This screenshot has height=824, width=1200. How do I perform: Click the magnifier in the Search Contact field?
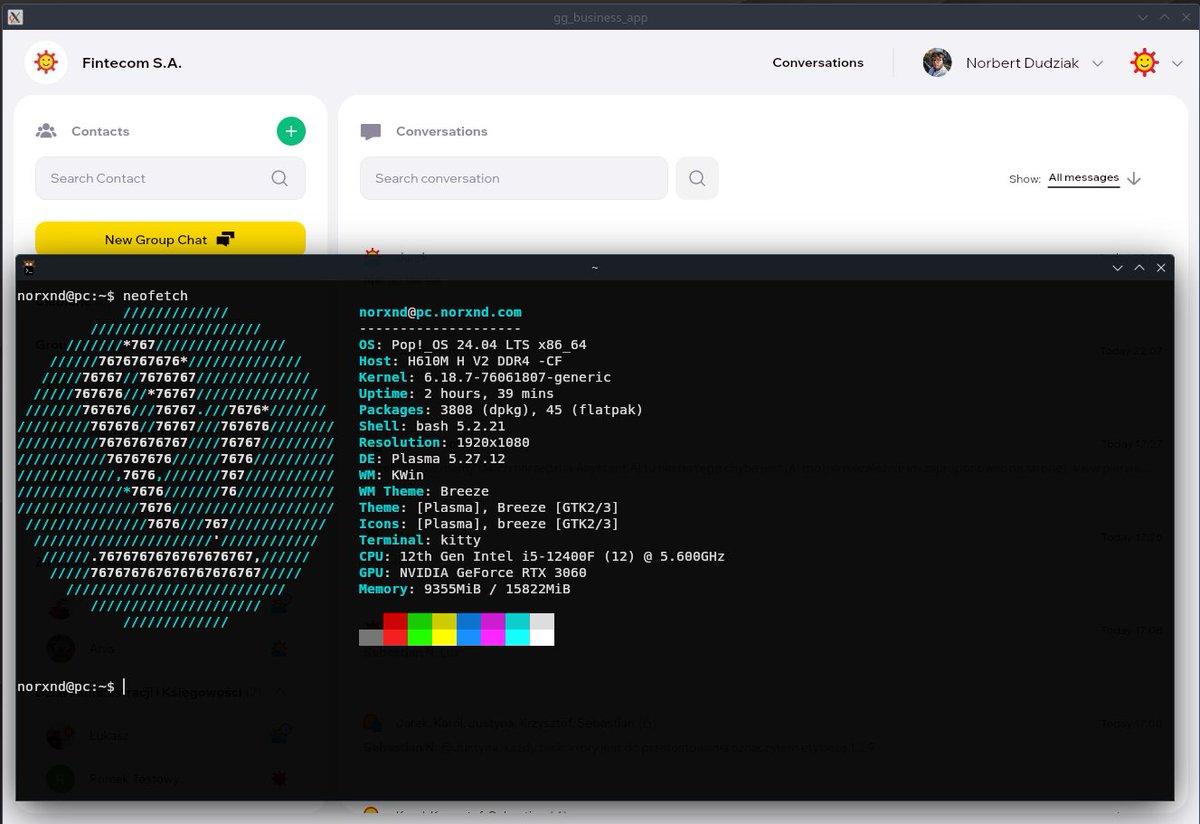click(x=279, y=178)
